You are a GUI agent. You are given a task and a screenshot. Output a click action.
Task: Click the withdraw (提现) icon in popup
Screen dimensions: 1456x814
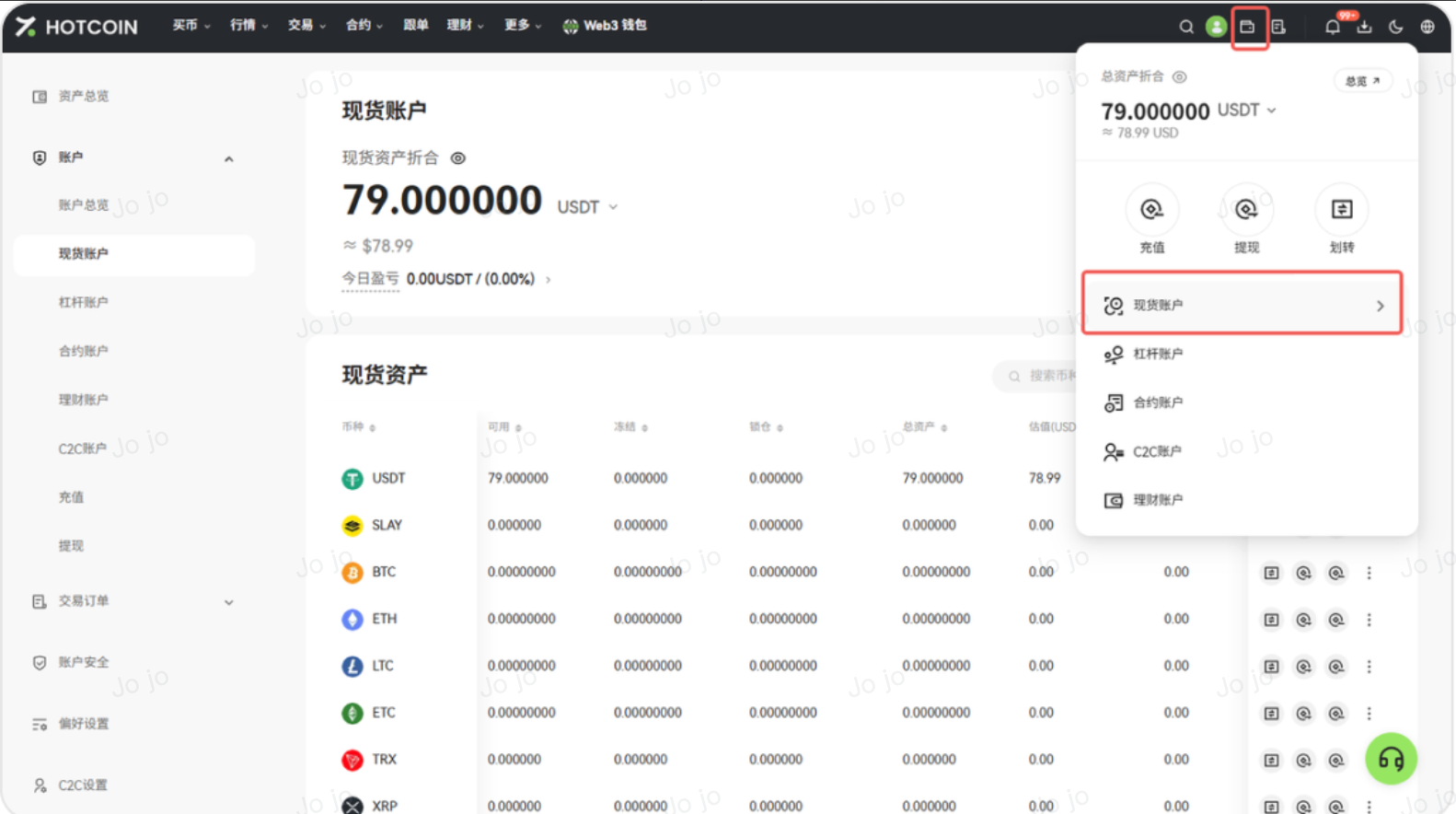pos(1246,210)
